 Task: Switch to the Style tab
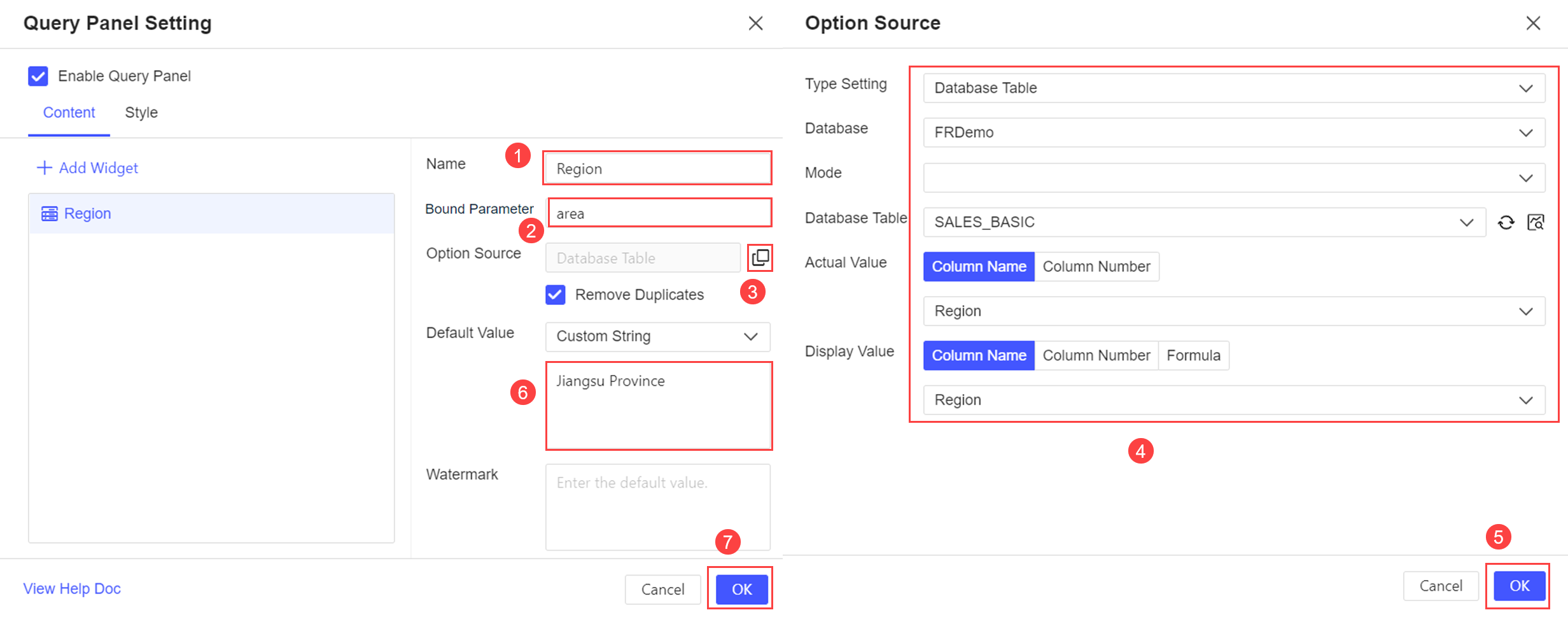click(141, 113)
